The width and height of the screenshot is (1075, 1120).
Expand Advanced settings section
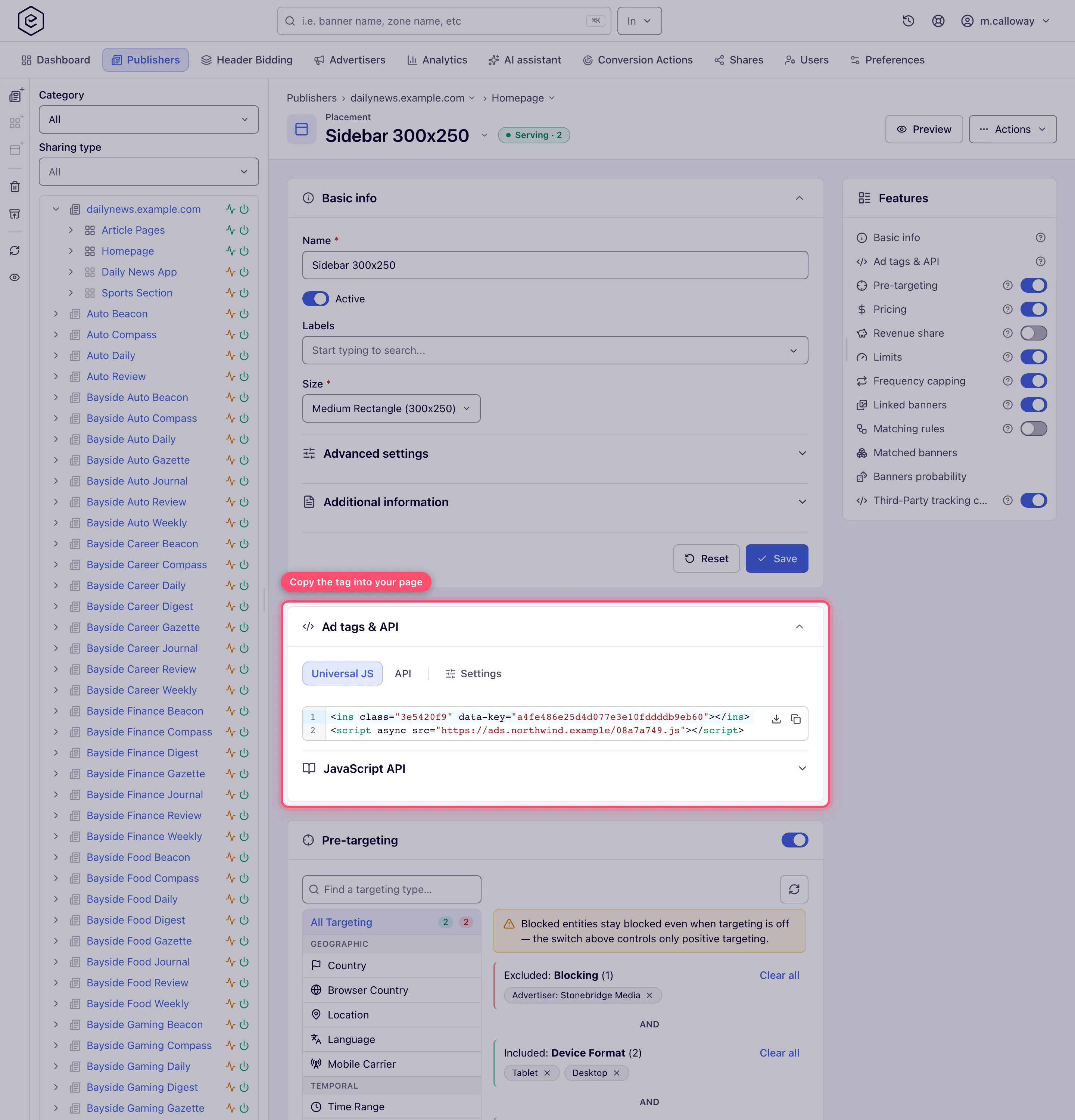[x=555, y=454]
